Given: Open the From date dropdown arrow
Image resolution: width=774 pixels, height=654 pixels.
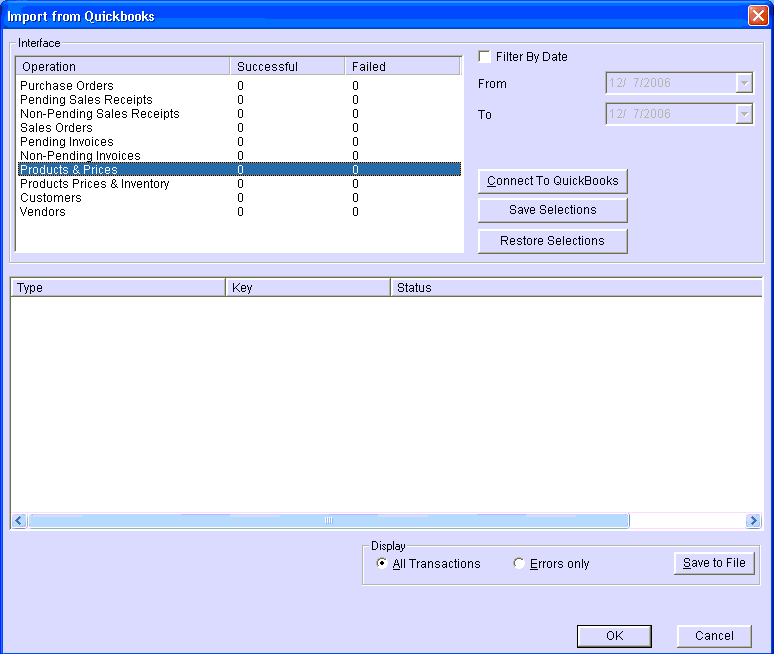Looking at the screenshot, I should [744, 83].
